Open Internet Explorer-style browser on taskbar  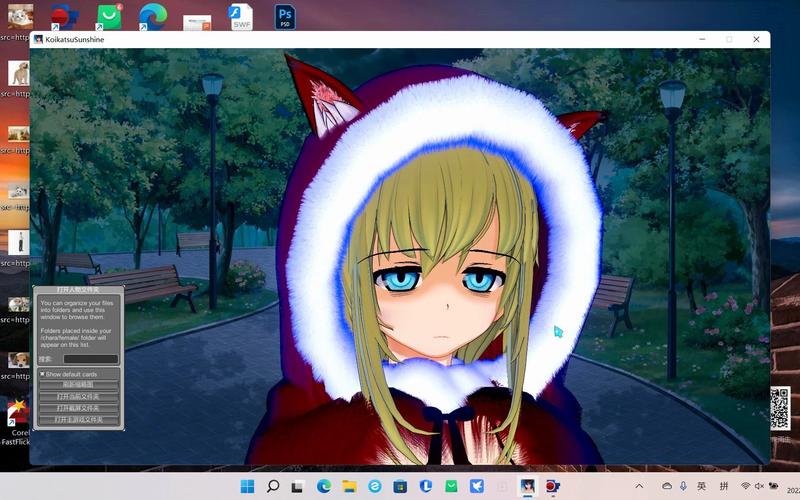pyautogui.click(x=374, y=486)
